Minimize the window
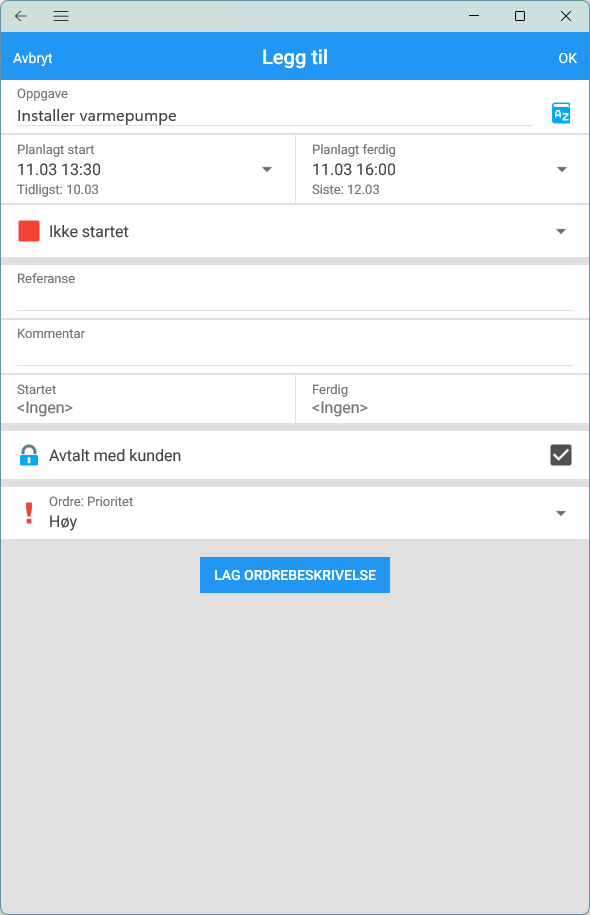 474,16
